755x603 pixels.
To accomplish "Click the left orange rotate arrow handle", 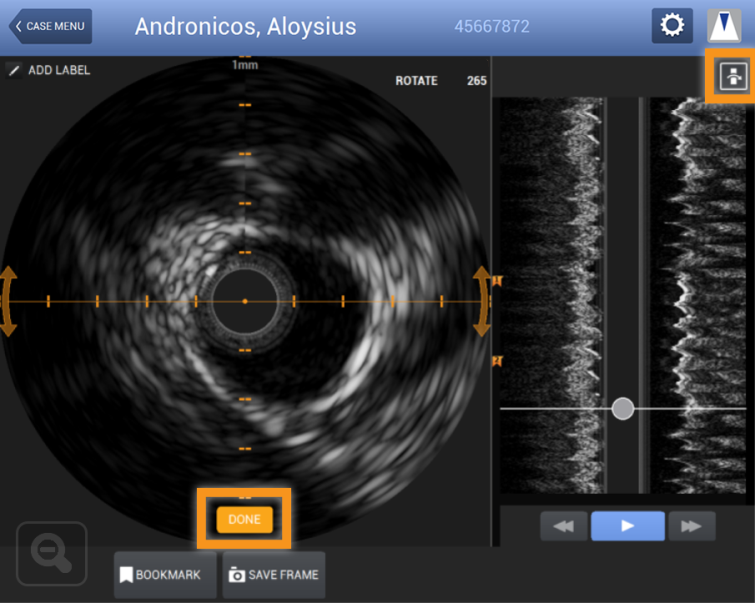I will pyautogui.click(x=8, y=302).
